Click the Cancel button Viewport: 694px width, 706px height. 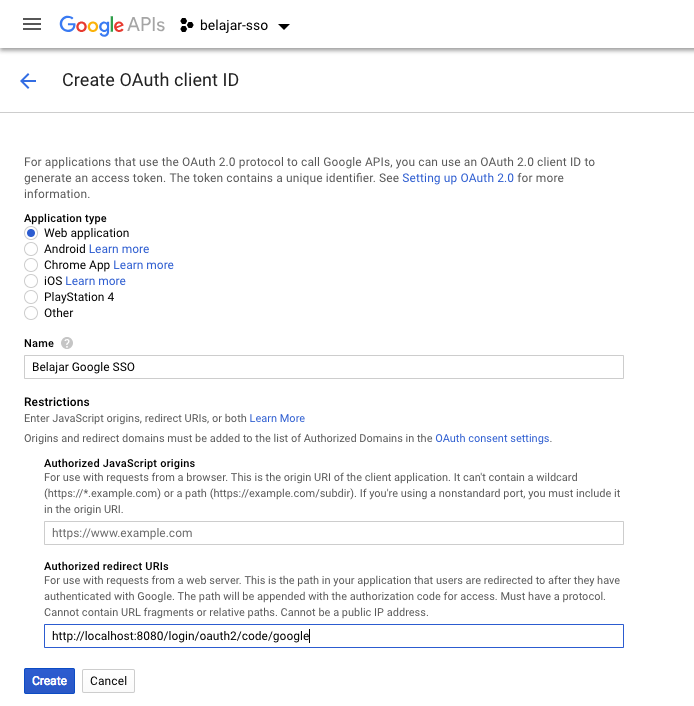(108, 681)
